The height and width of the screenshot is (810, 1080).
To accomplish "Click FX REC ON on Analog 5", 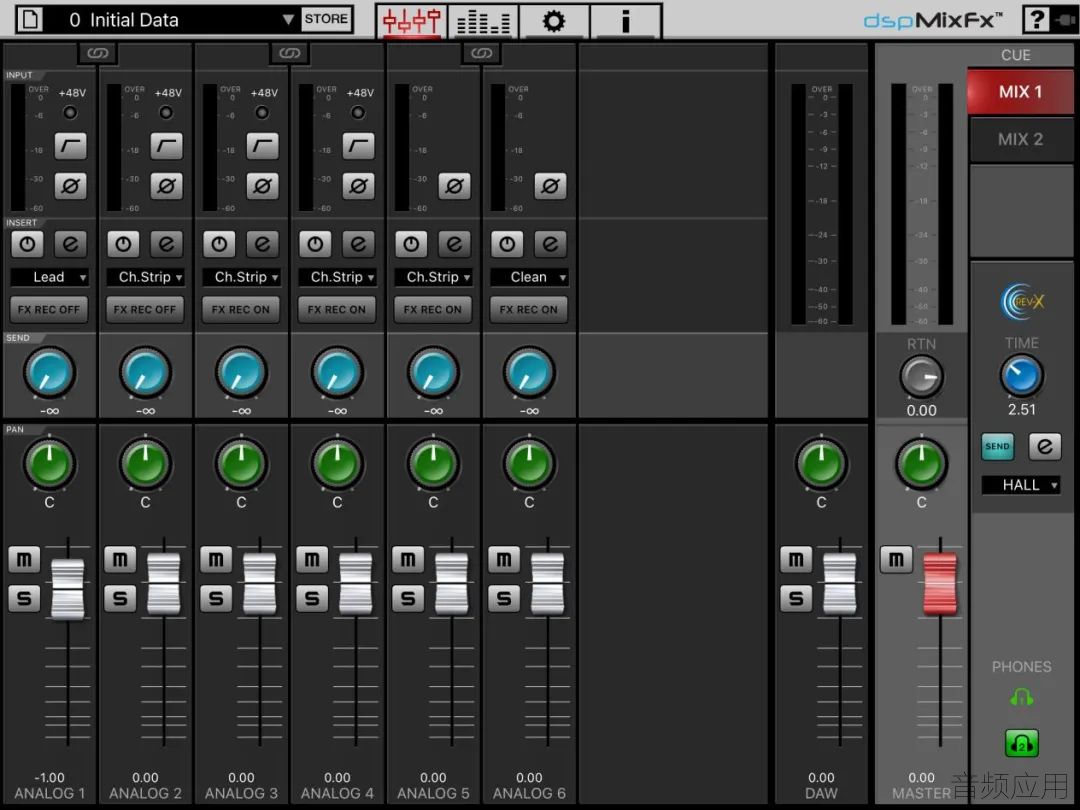I will (x=433, y=310).
